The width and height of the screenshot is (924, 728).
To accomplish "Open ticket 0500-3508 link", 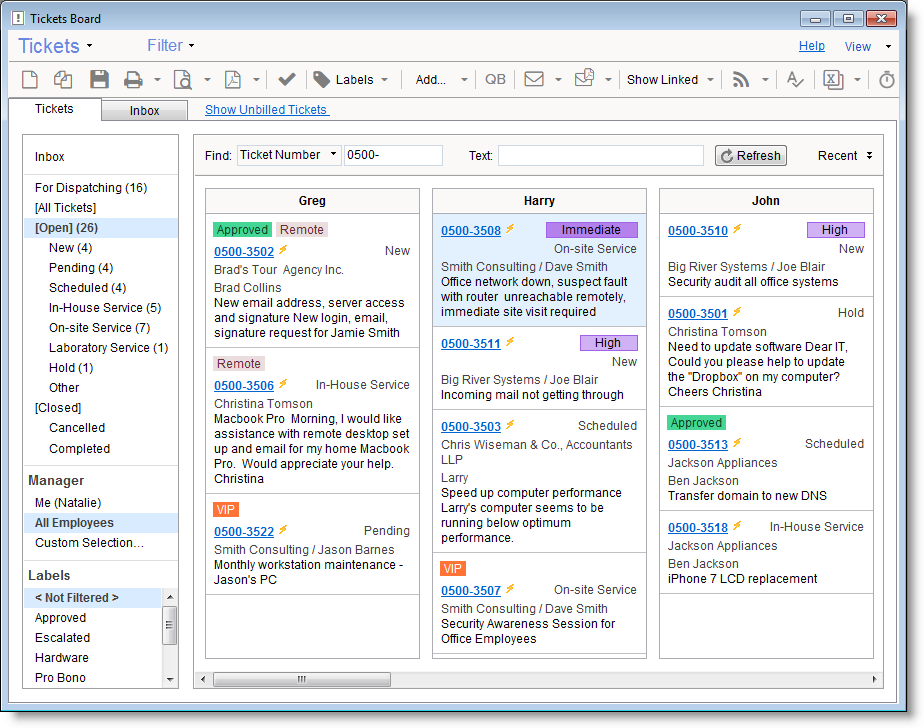I will (x=471, y=231).
